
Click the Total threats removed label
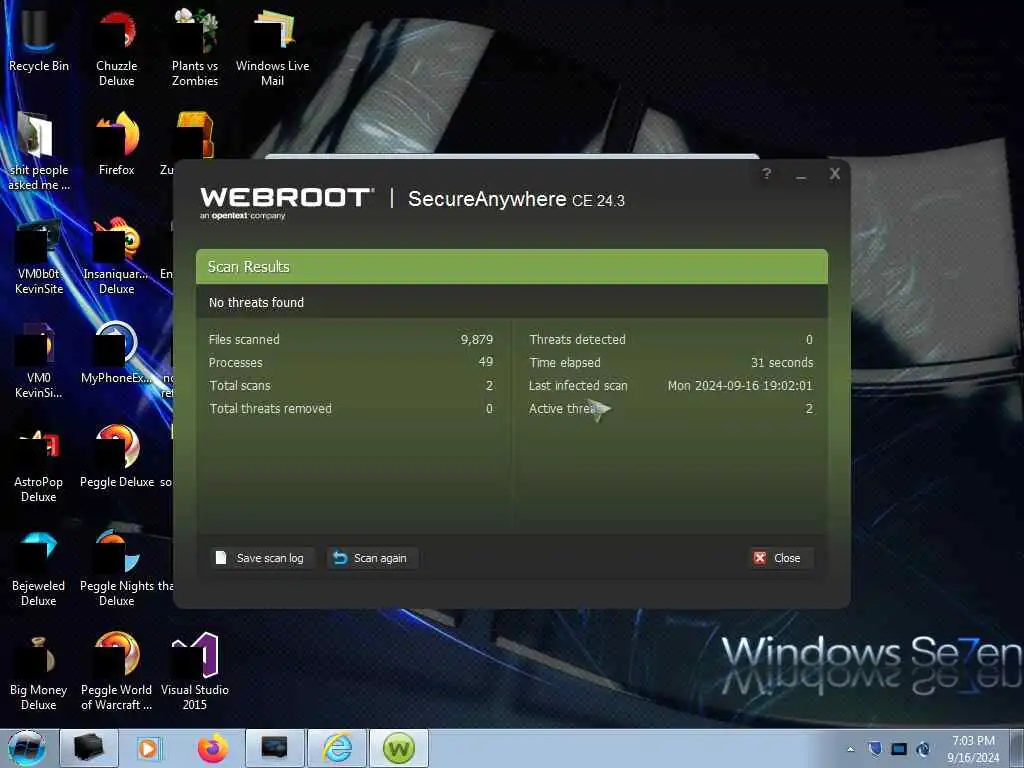click(270, 409)
